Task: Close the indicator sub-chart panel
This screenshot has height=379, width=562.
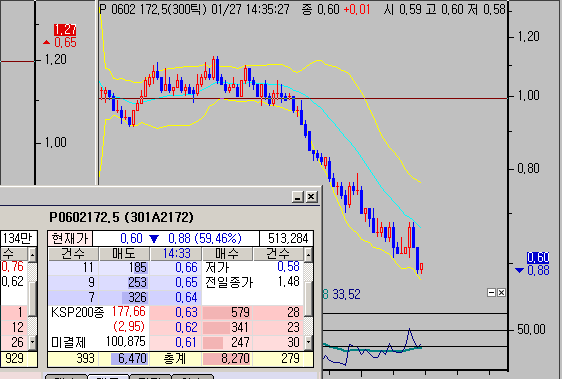Action: (501, 293)
